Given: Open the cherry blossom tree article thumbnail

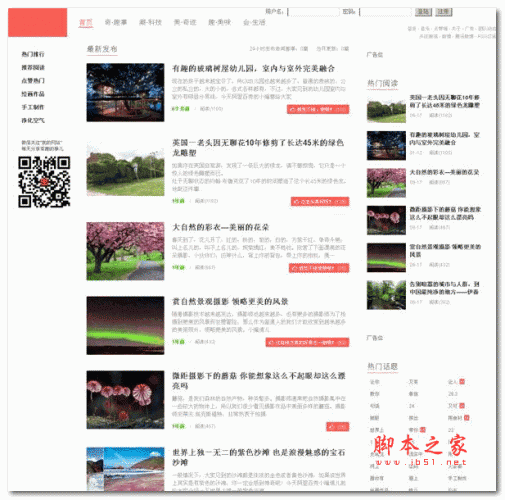Looking at the screenshot, I should [125, 251].
